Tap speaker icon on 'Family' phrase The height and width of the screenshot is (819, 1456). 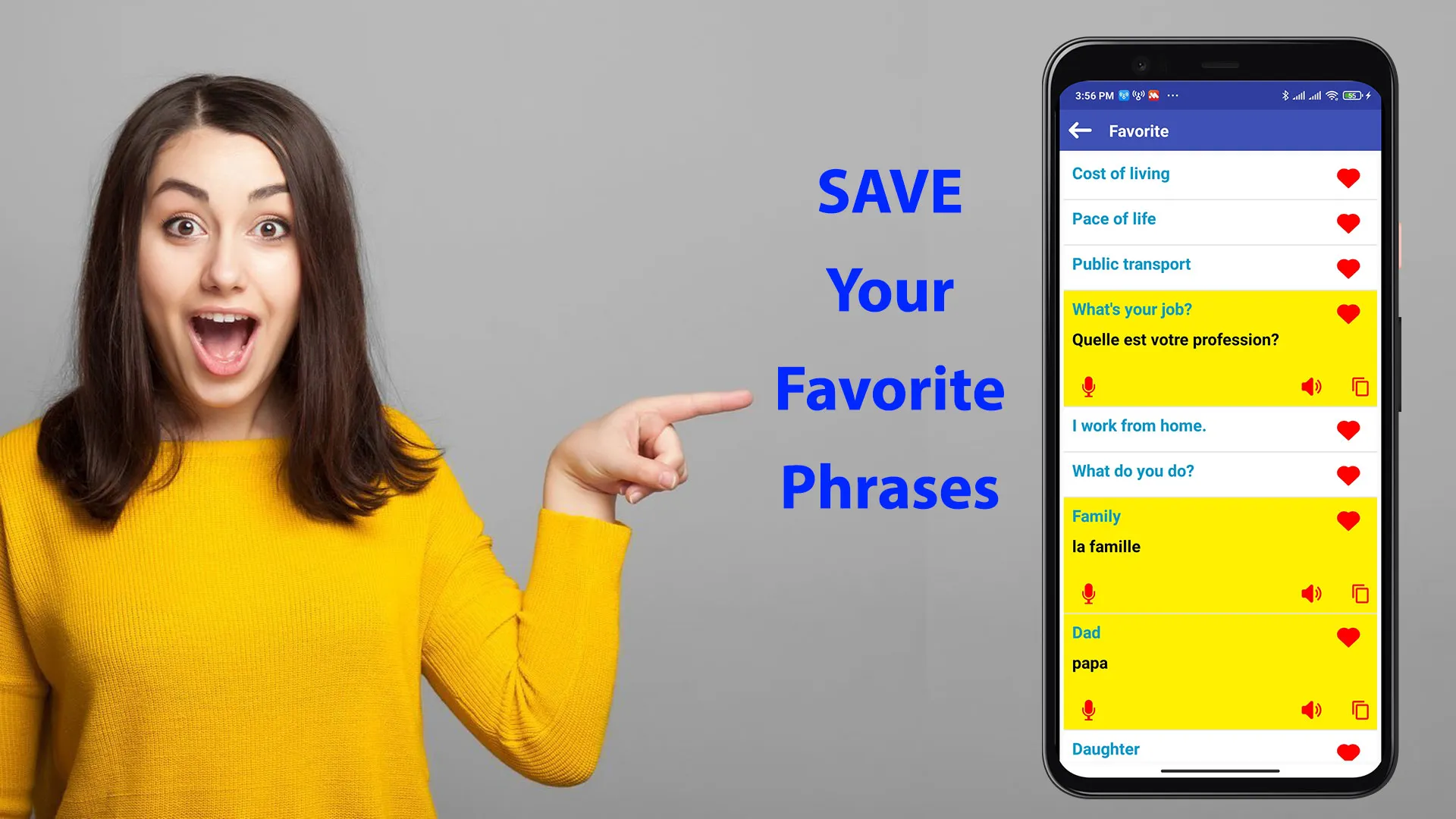[x=1310, y=594]
